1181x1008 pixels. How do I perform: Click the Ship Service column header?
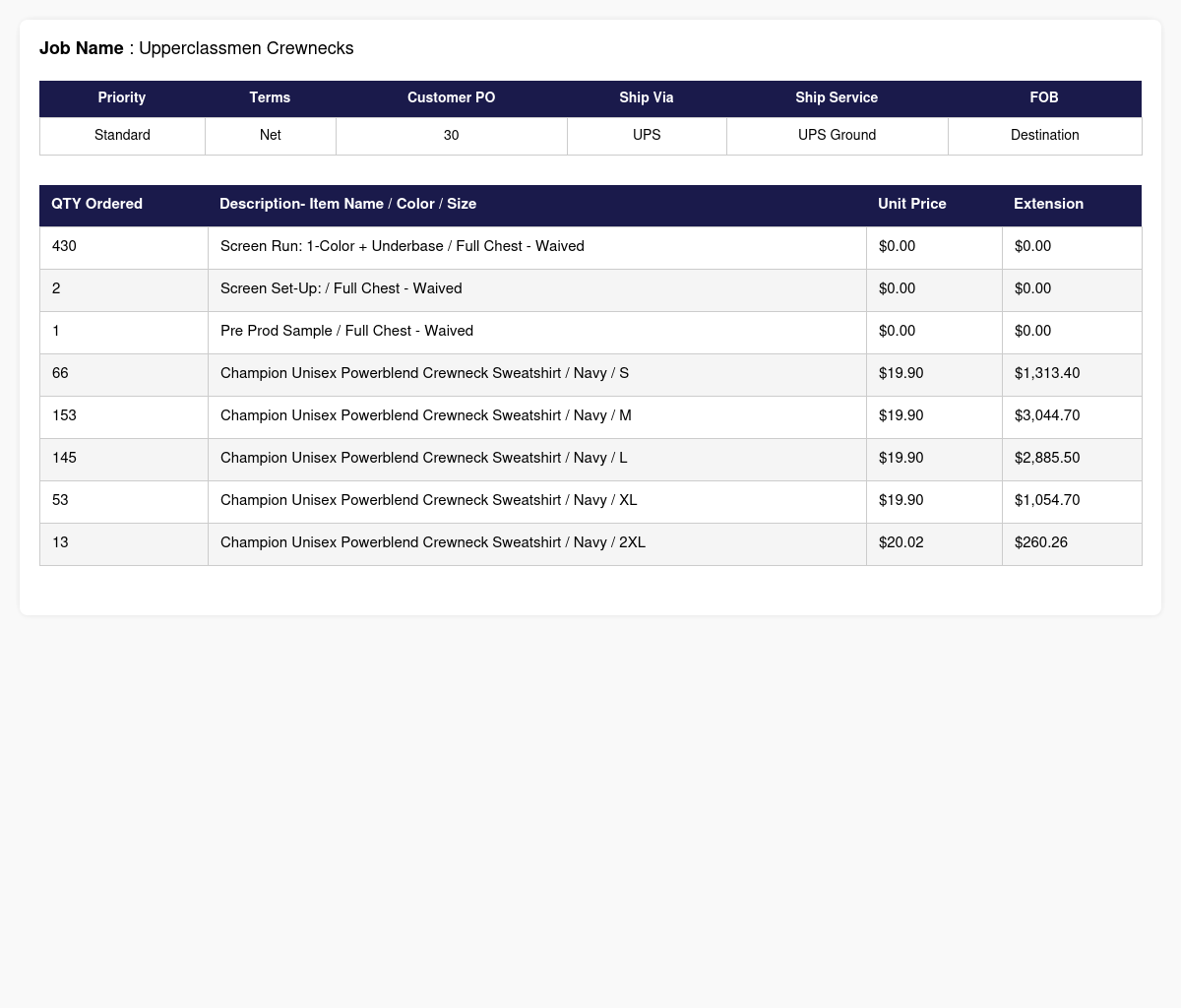[837, 98]
